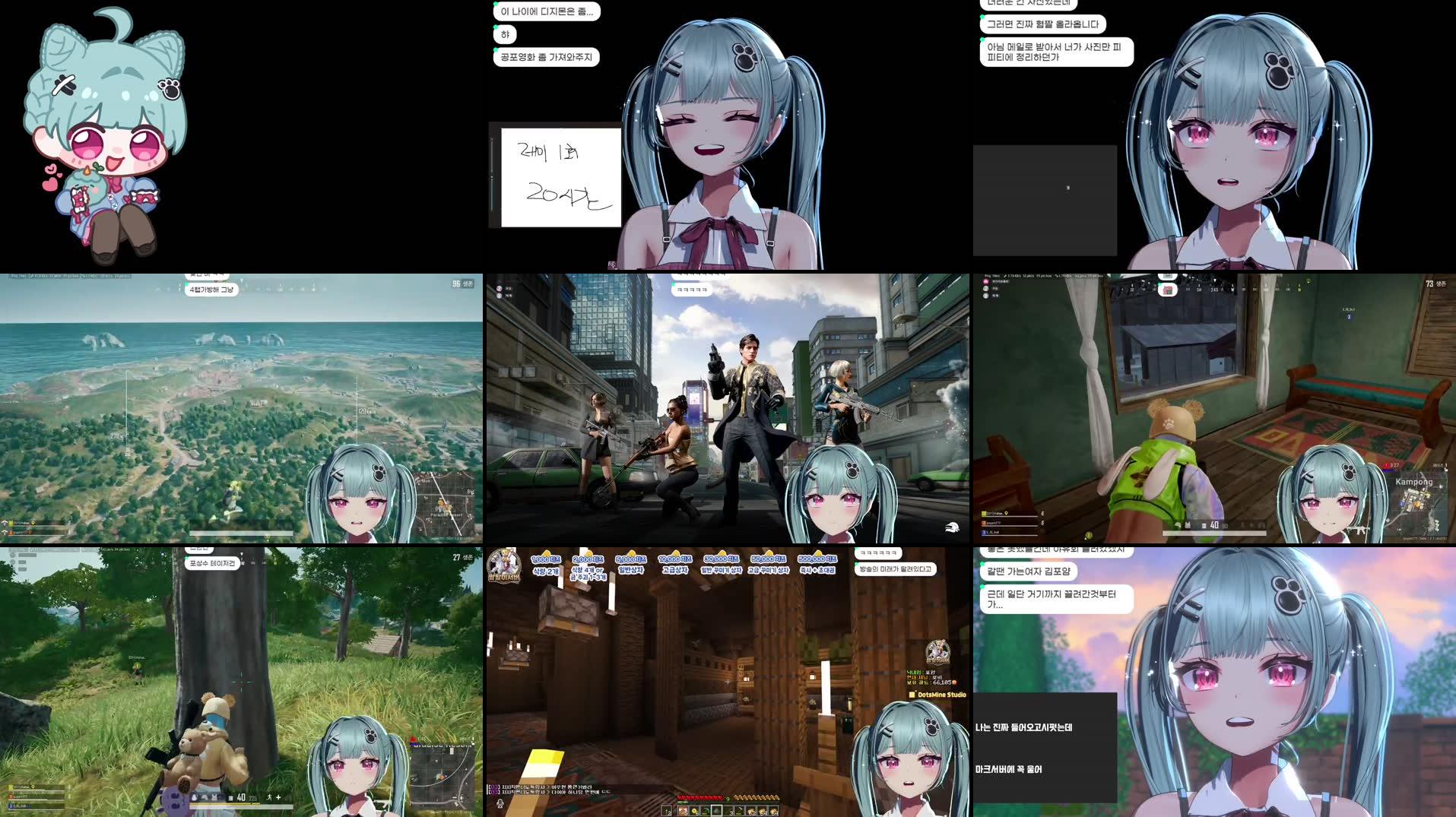Click the '500,000 치즈' reward label
The image size is (1456, 817).
point(817,559)
